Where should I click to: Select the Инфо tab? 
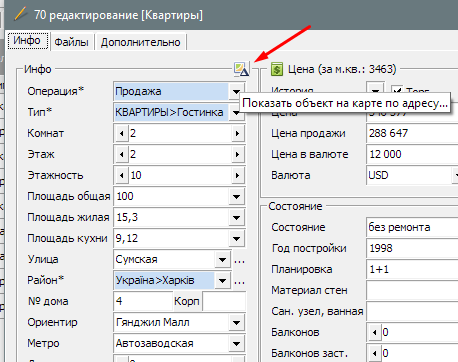click(x=27, y=41)
